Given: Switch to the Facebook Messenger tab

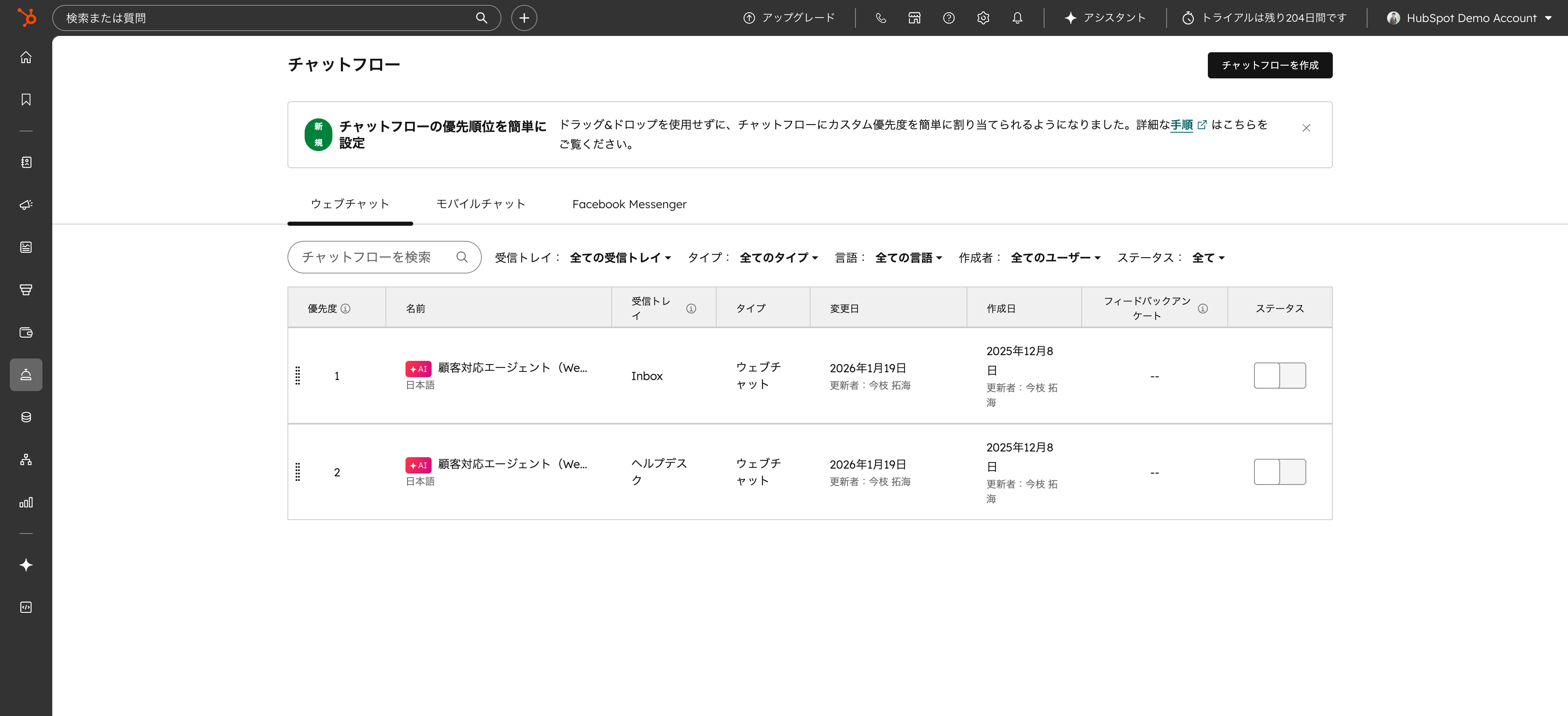Looking at the screenshot, I should (629, 205).
